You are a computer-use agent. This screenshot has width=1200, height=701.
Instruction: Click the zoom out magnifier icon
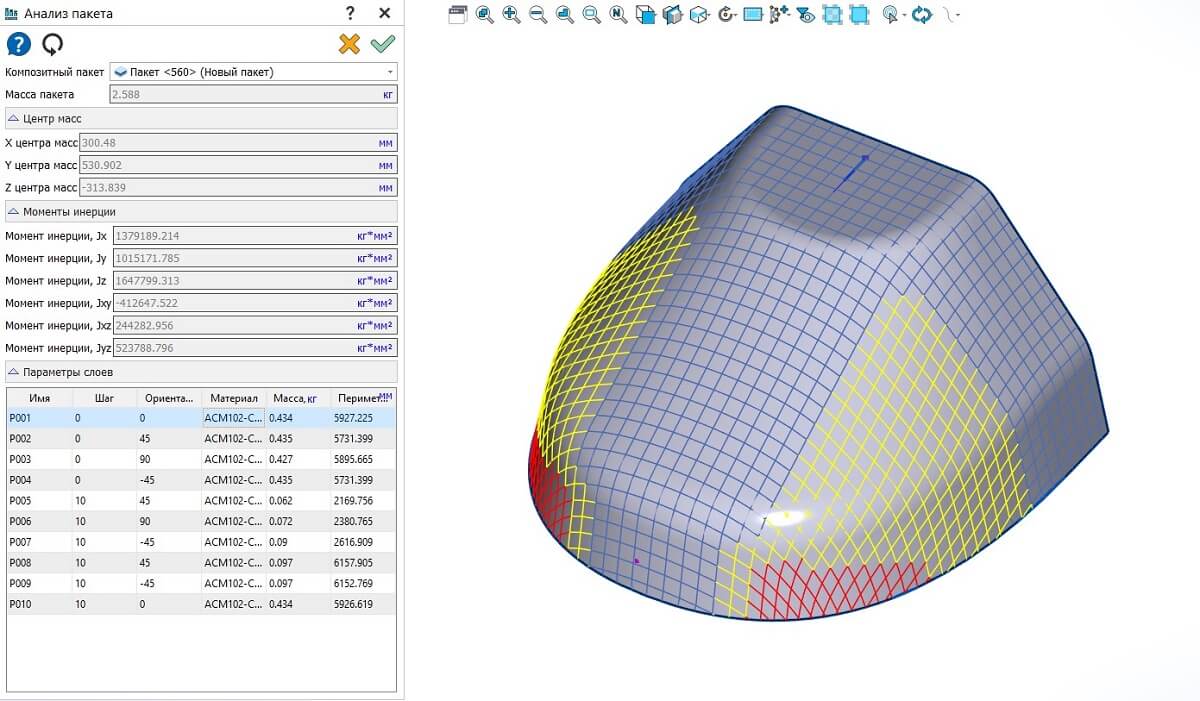tap(538, 14)
